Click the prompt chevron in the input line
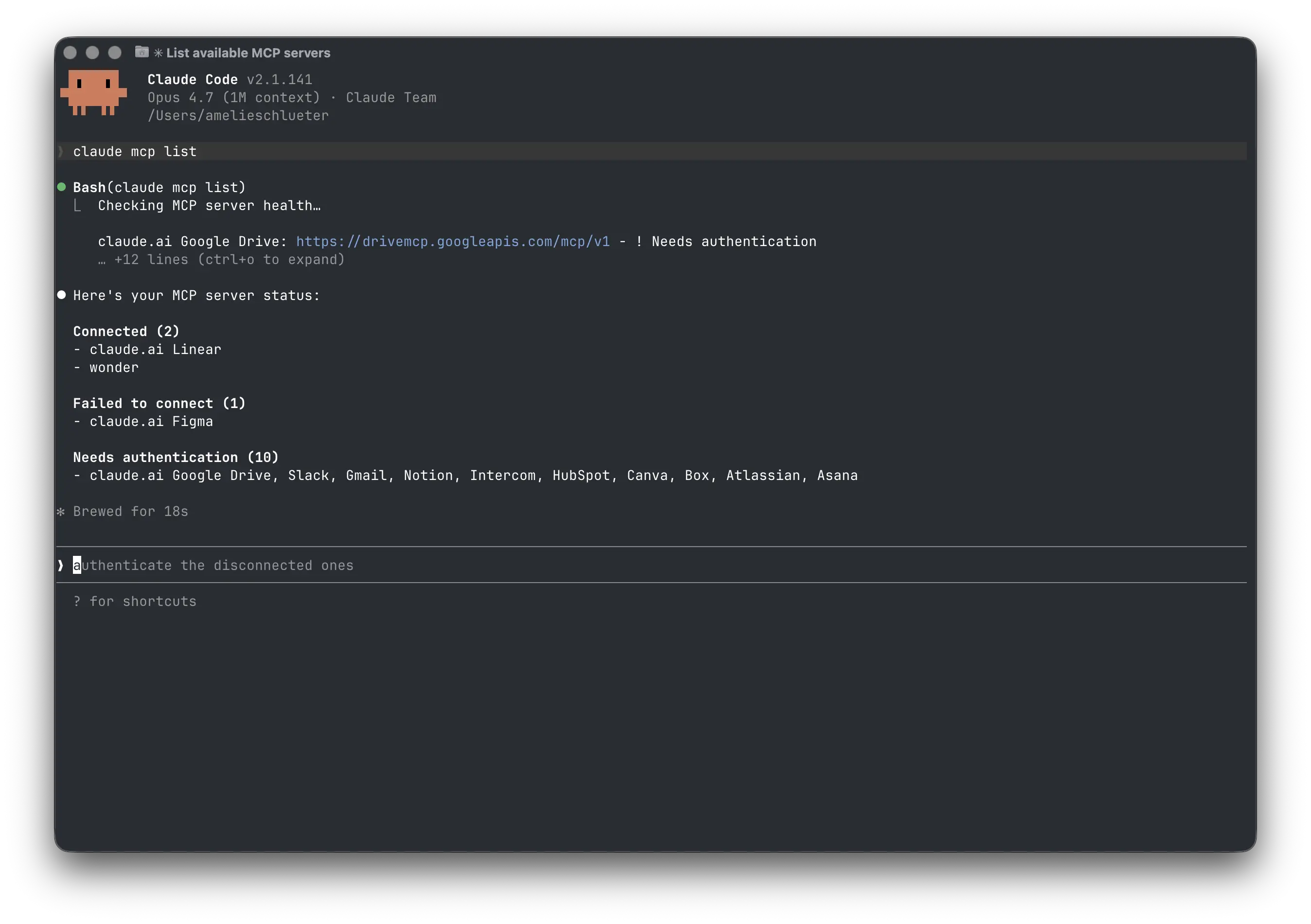The height and width of the screenshot is (924, 1311). point(60,566)
